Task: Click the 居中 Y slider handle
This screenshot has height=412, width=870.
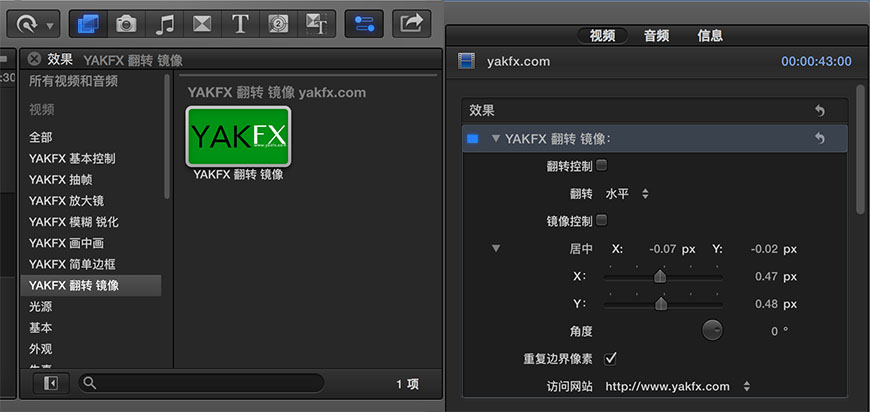Action: click(661, 304)
